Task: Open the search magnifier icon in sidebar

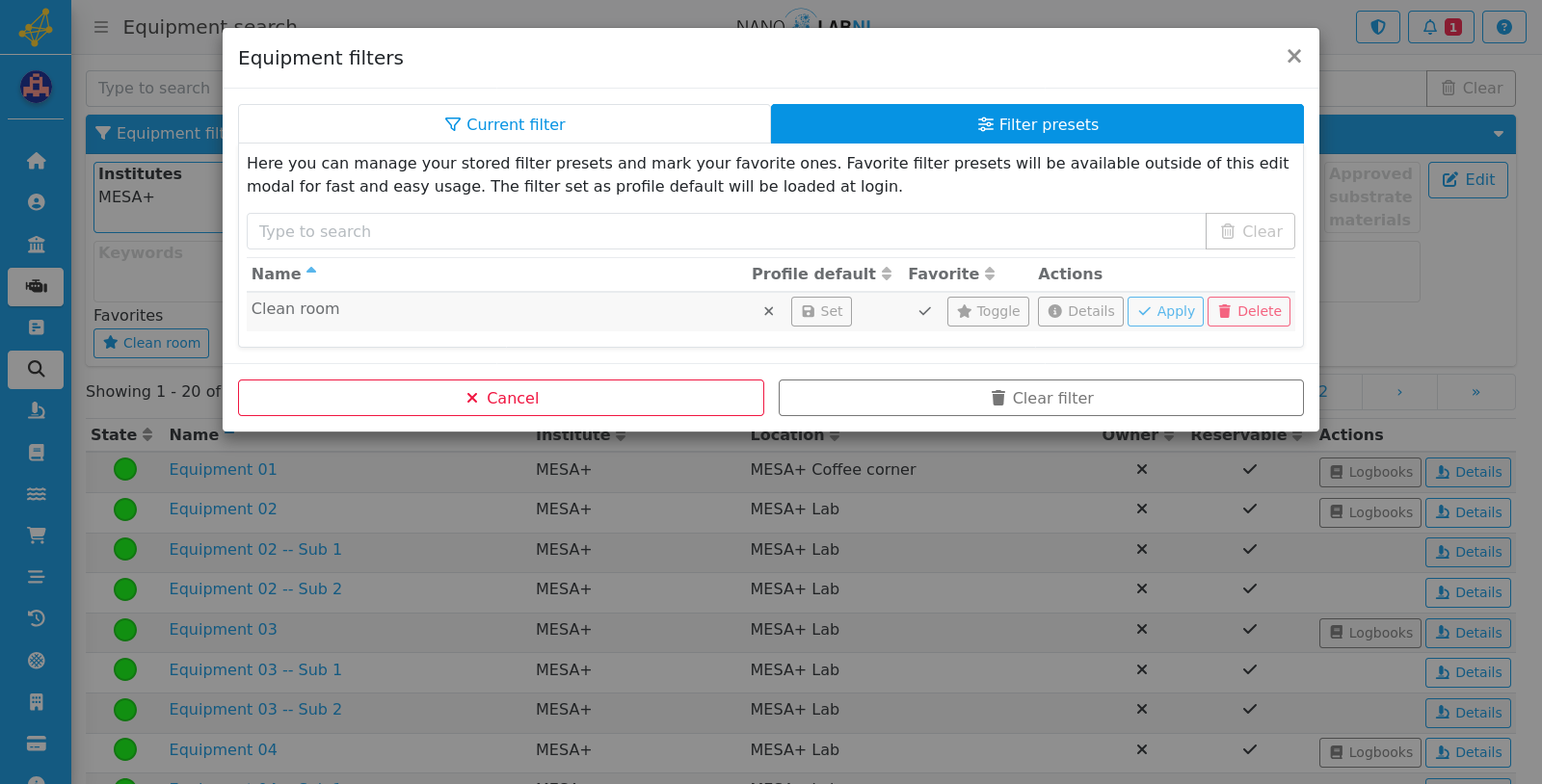Action: point(36,369)
